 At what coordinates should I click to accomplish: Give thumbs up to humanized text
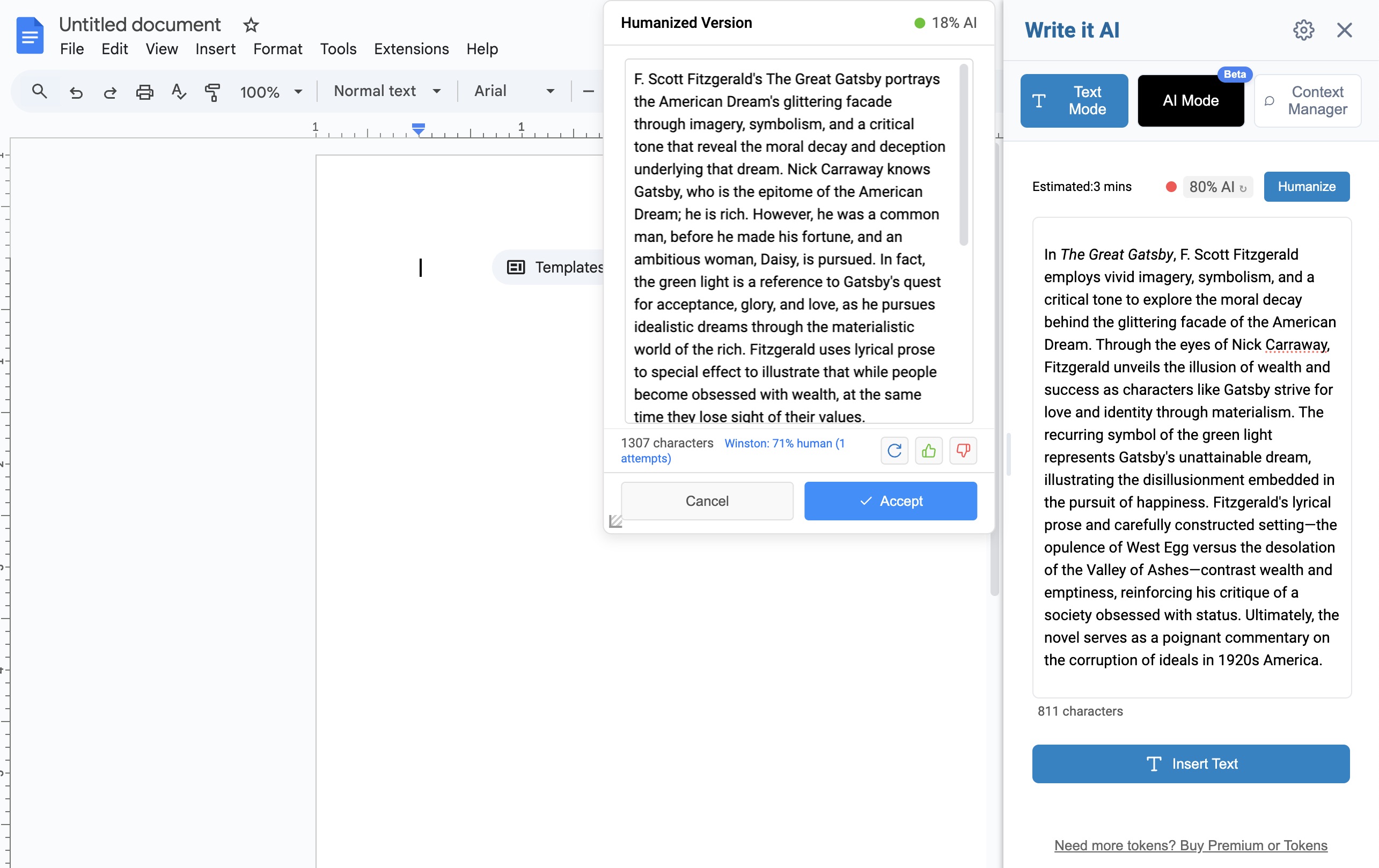(929, 451)
